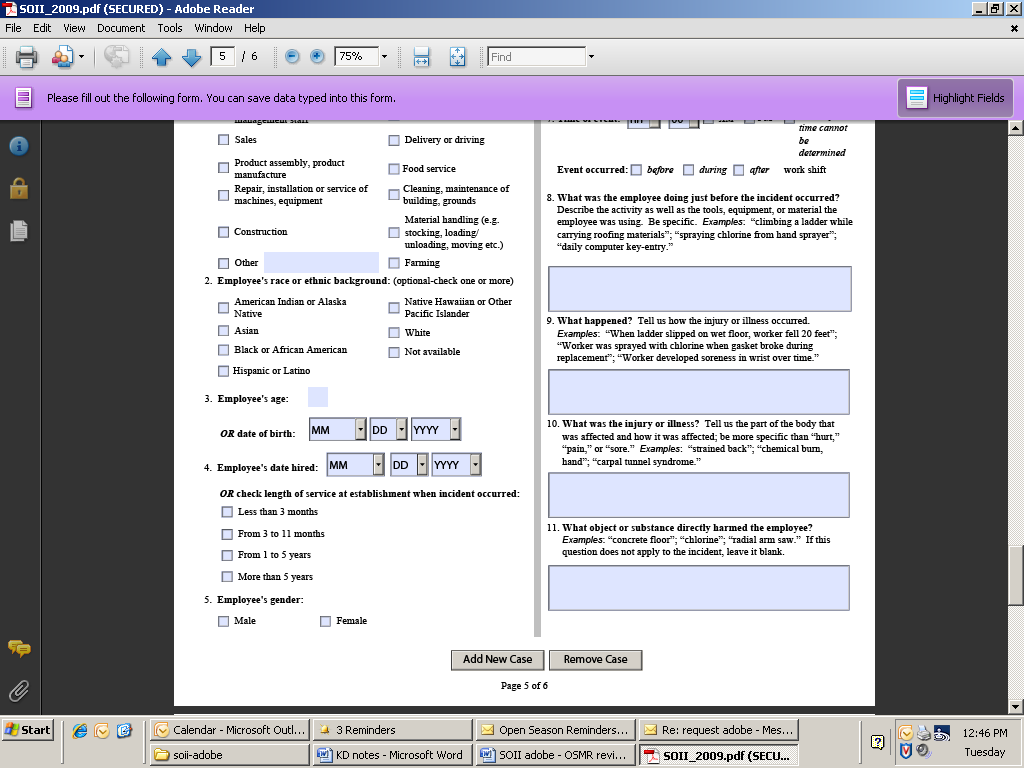Check the Male gender checkbox
Screen dimensions: 1024x768
[x=224, y=622]
